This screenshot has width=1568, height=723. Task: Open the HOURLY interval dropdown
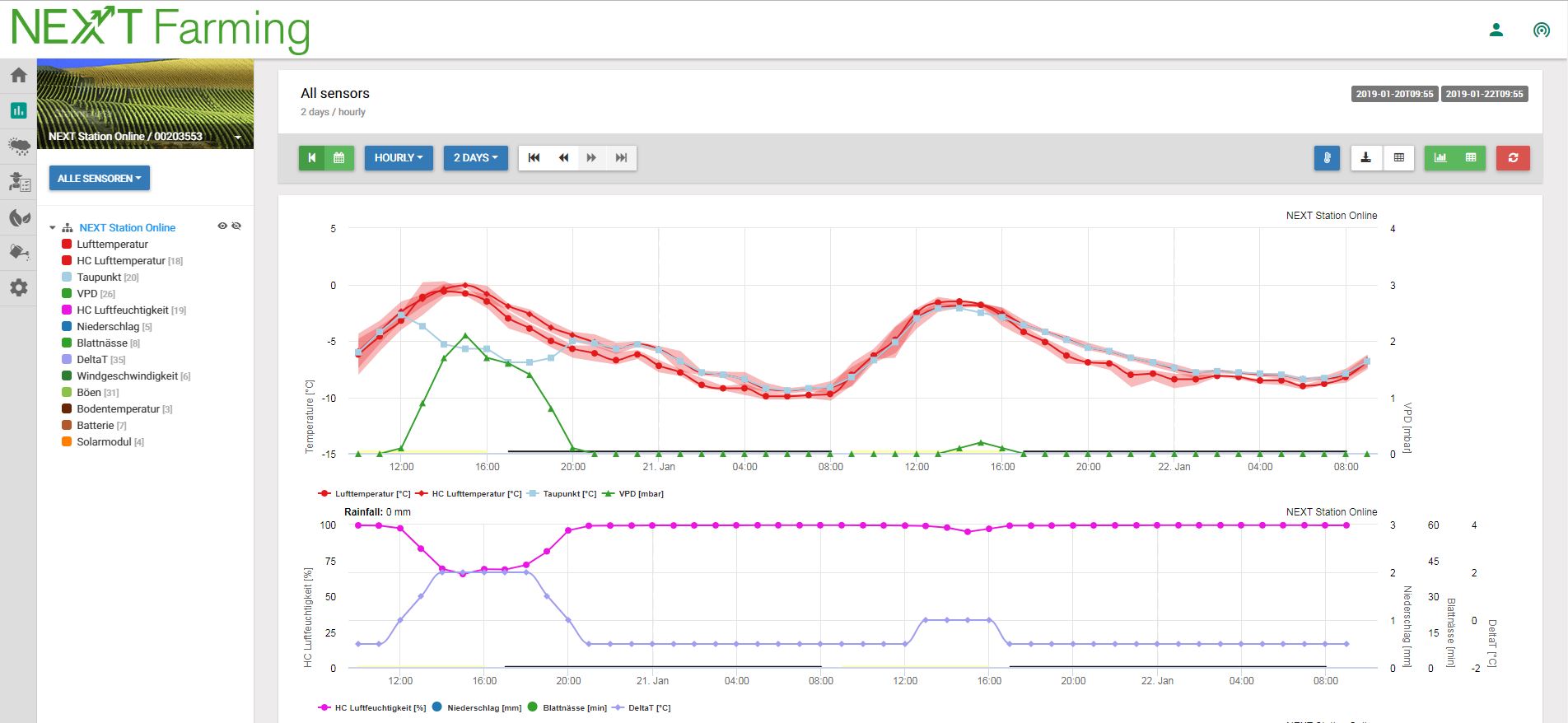click(x=399, y=158)
